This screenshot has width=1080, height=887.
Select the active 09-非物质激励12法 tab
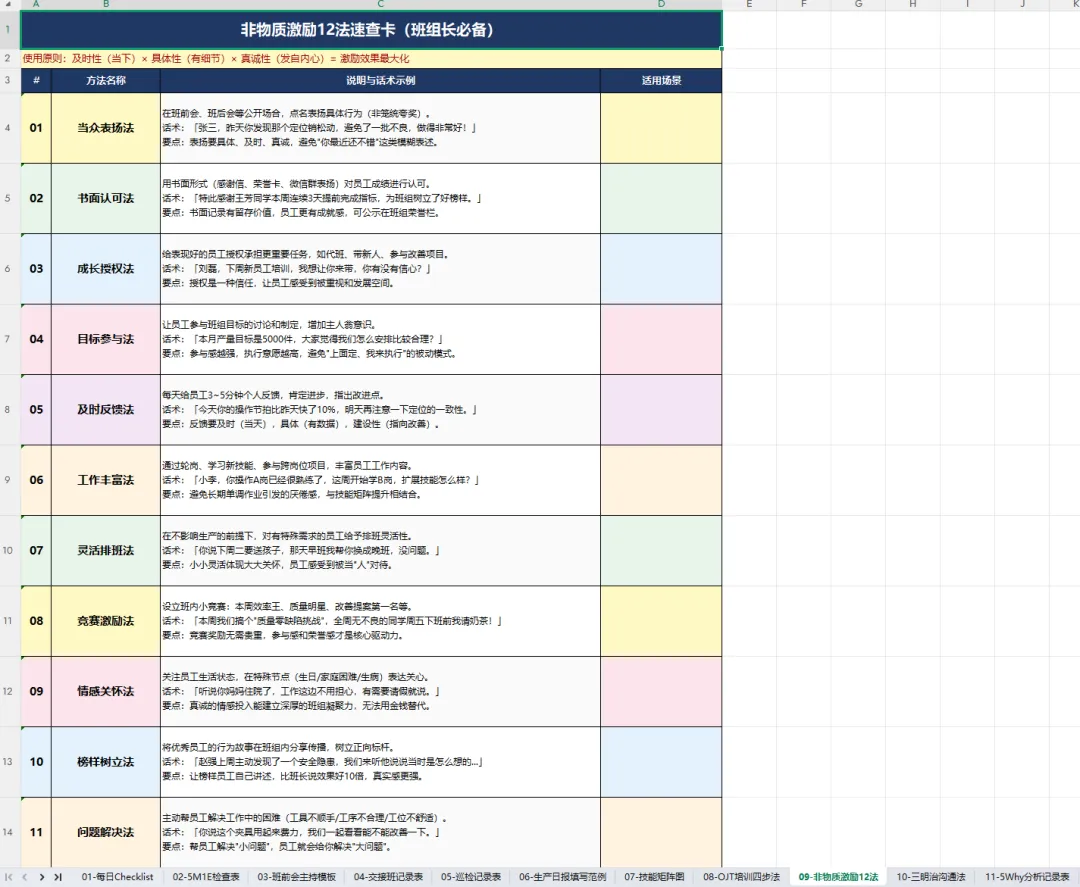pyautogui.click(x=838, y=877)
